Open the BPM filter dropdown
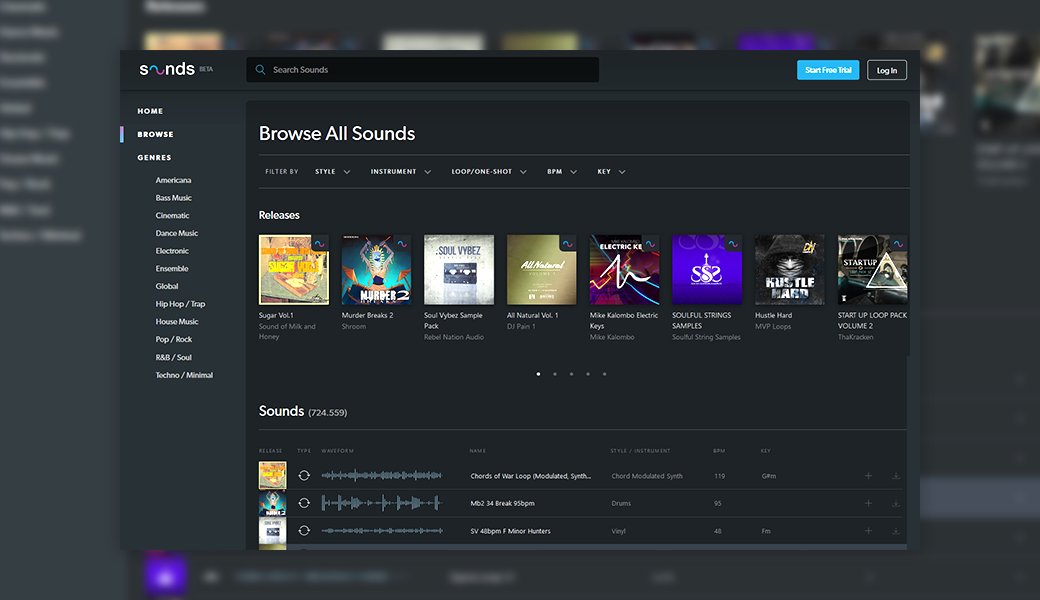The height and width of the screenshot is (600, 1040). [561, 172]
